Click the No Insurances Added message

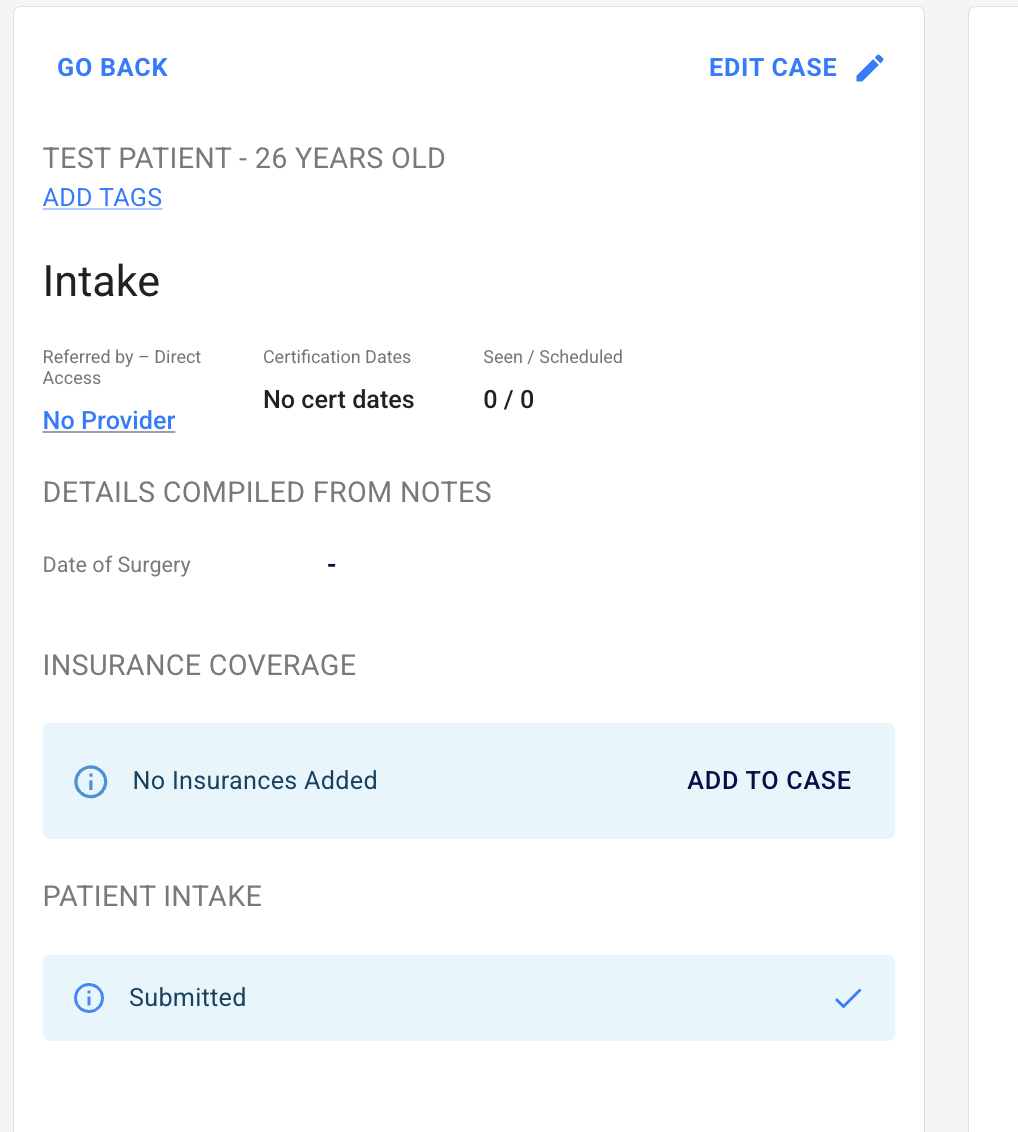pyautogui.click(x=255, y=781)
